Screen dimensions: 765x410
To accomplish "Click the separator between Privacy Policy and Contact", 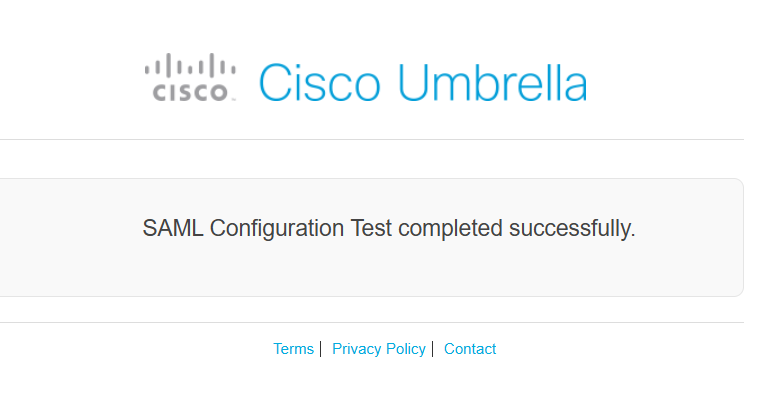I will [x=432, y=349].
